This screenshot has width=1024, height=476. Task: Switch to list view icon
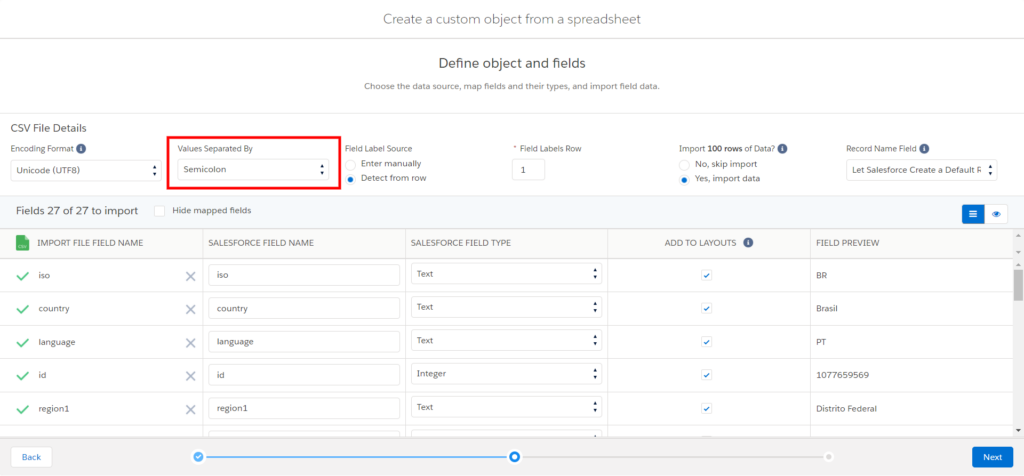[x=973, y=214]
